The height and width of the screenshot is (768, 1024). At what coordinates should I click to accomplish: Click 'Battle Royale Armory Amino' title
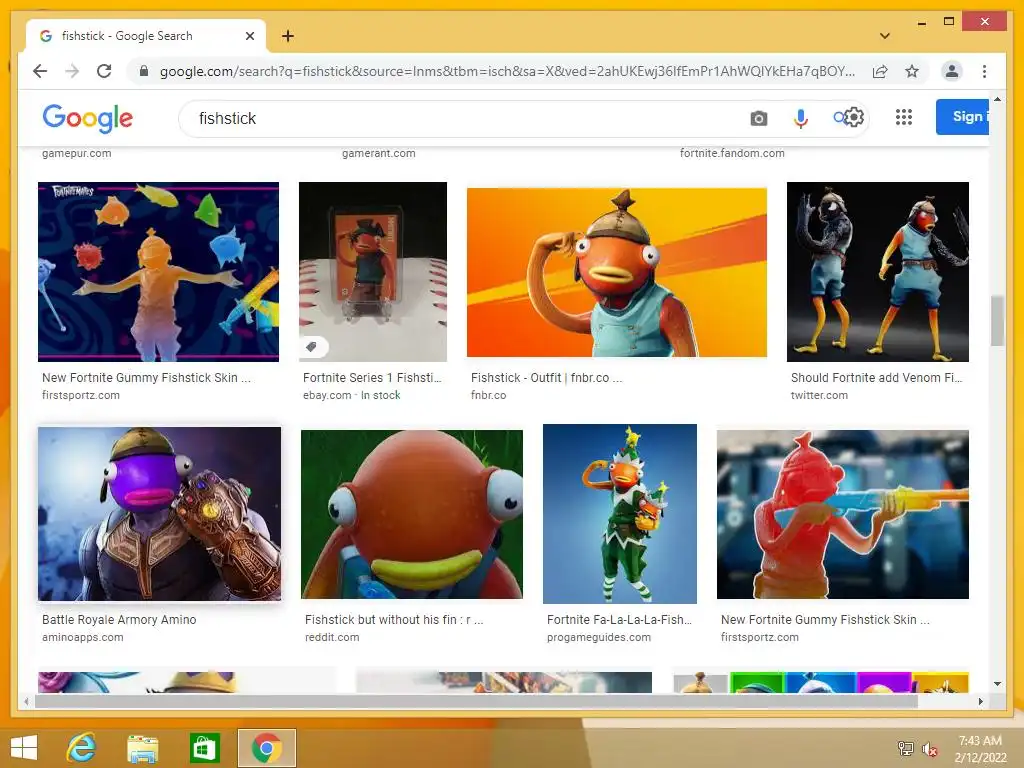119,619
